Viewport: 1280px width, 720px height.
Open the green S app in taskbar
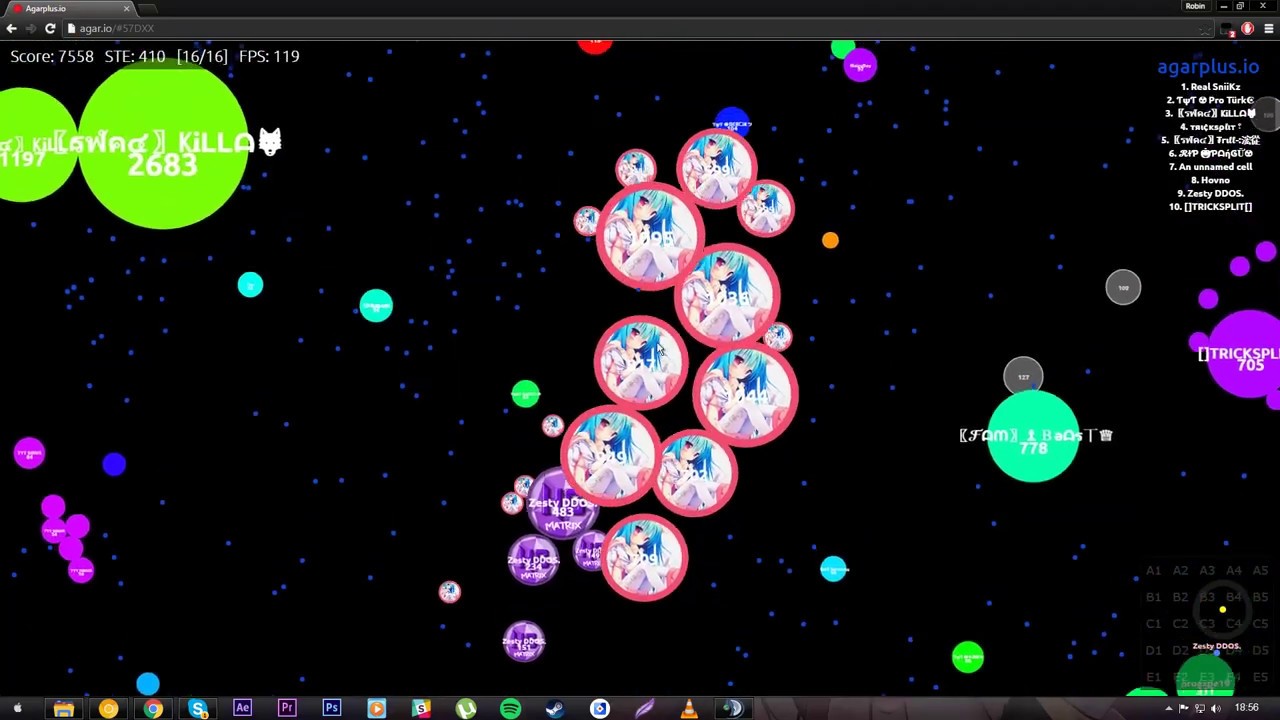421,709
